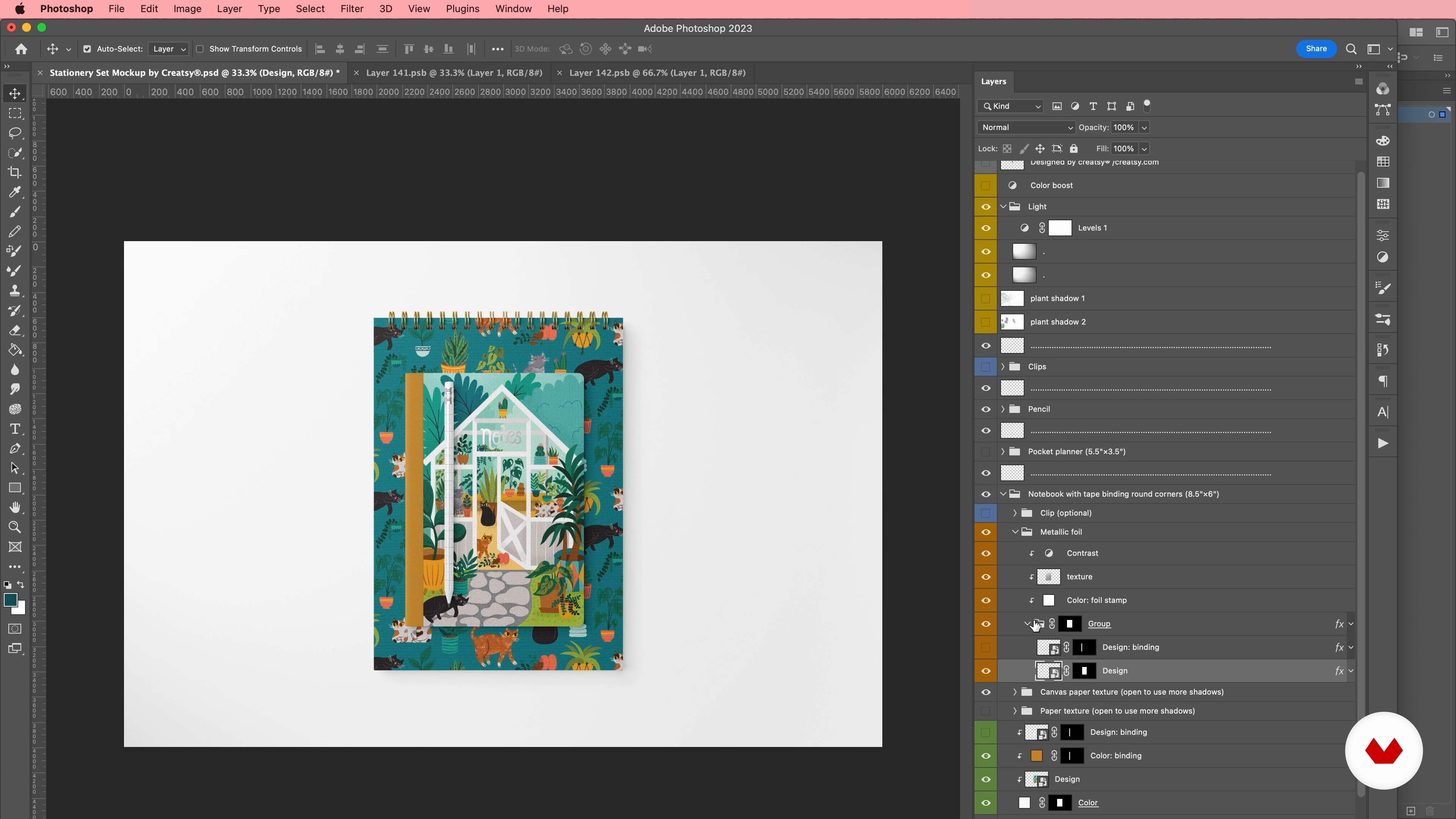The width and height of the screenshot is (1456, 819).
Task: Select the Zoom tool
Action: coord(15,527)
